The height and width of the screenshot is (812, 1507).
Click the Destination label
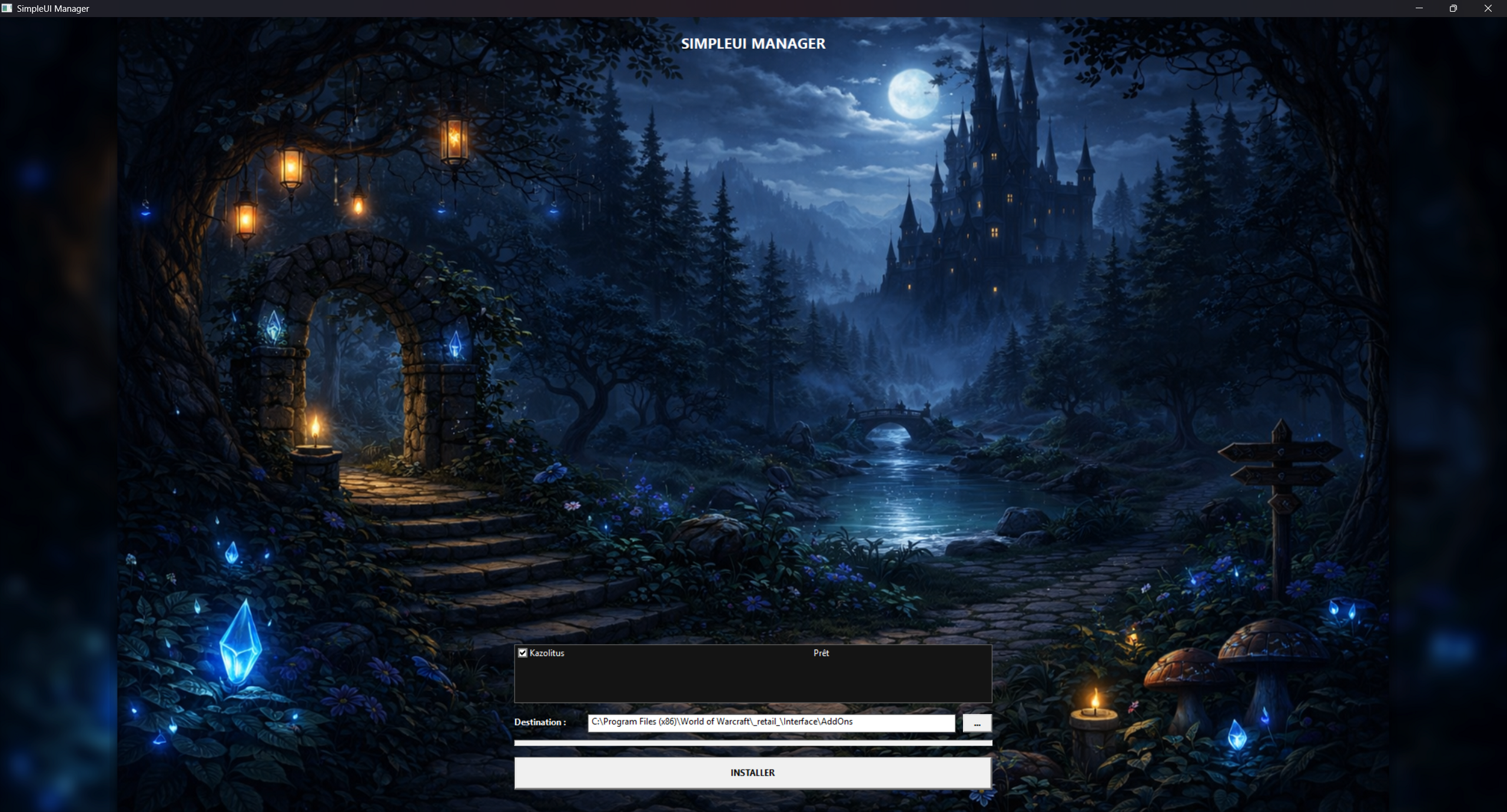point(540,722)
